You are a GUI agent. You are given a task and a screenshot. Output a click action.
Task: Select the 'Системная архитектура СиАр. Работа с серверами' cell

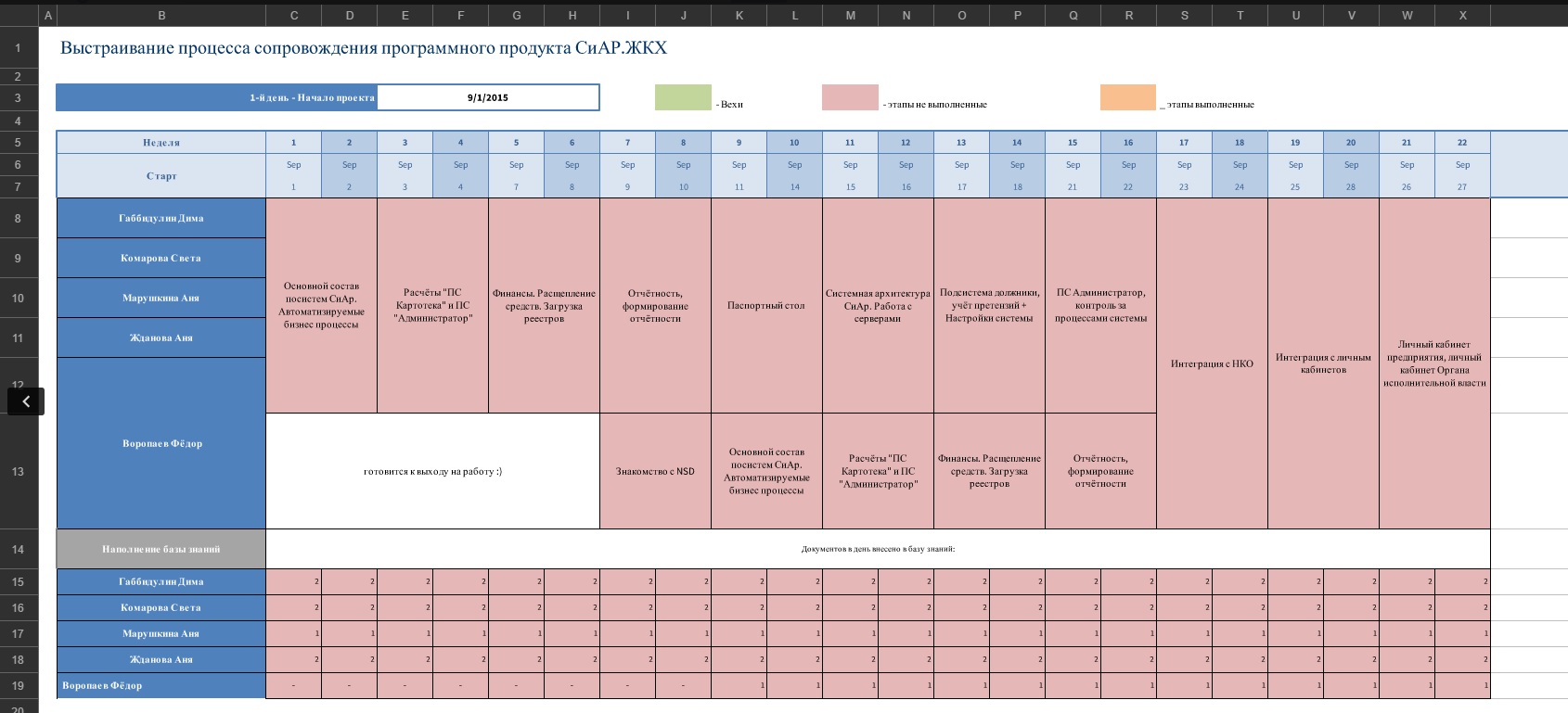[x=878, y=305]
